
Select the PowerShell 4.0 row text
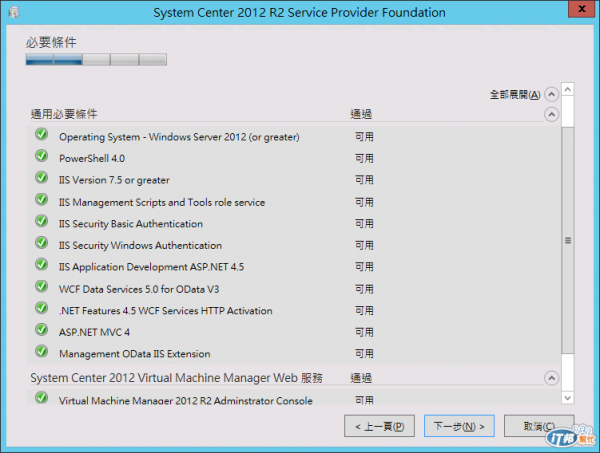92,158
